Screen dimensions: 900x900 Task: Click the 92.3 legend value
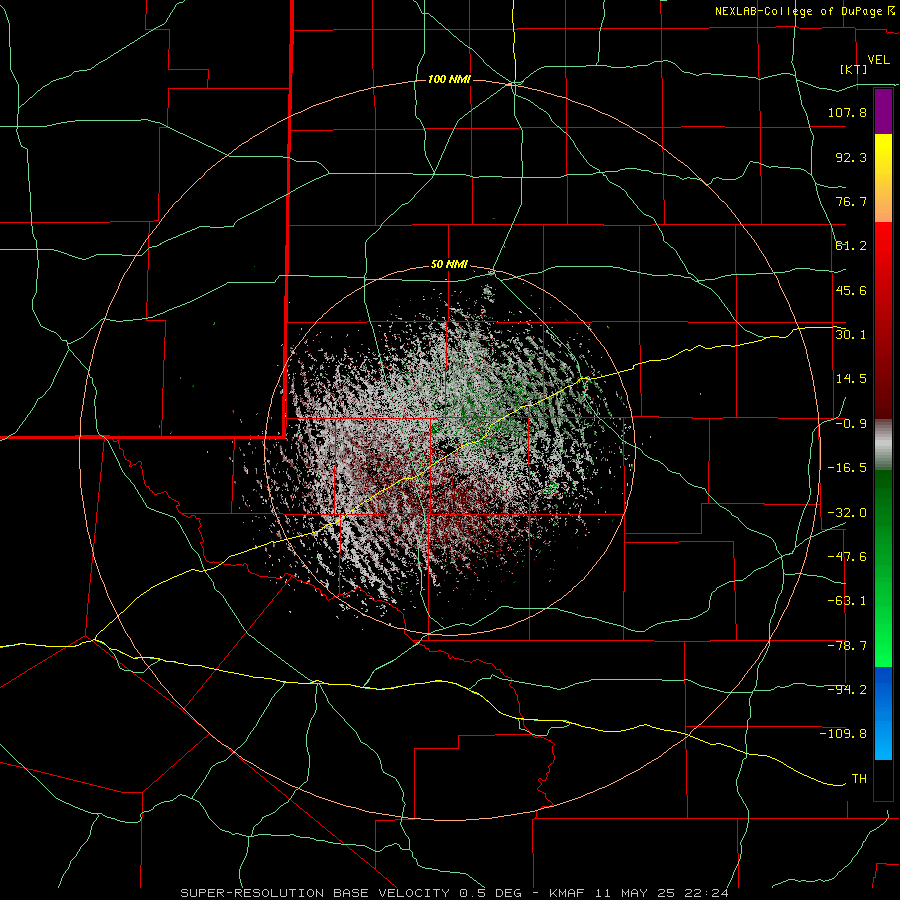coord(851,157)
